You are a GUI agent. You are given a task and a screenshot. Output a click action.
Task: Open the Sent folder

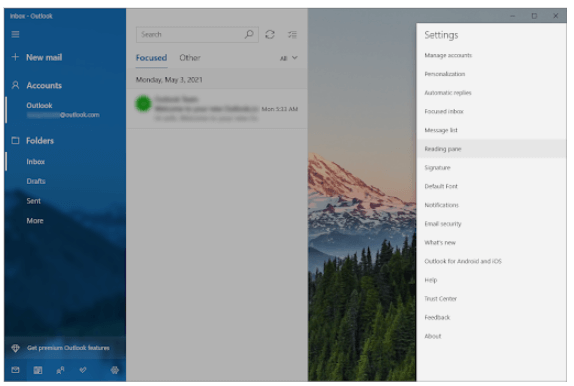click(34, 201)
